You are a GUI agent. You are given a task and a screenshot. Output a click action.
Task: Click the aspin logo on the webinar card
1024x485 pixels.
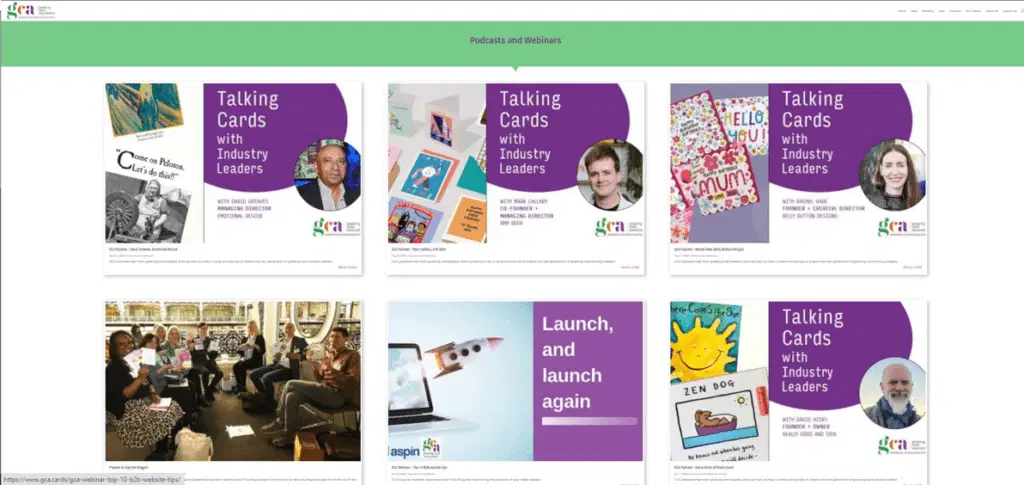tap(403, 448)
